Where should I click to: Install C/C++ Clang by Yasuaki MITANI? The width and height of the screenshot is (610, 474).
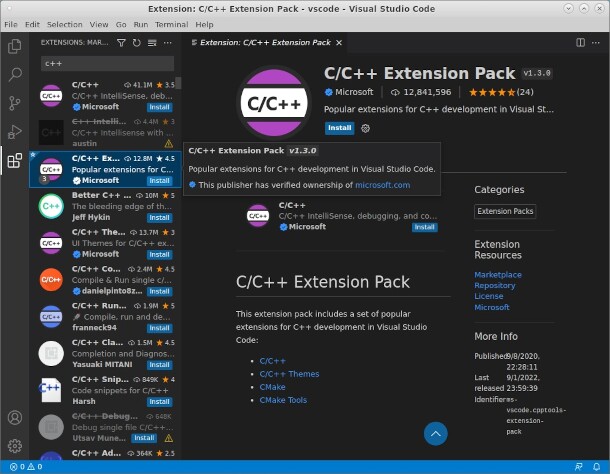(160, 365)
